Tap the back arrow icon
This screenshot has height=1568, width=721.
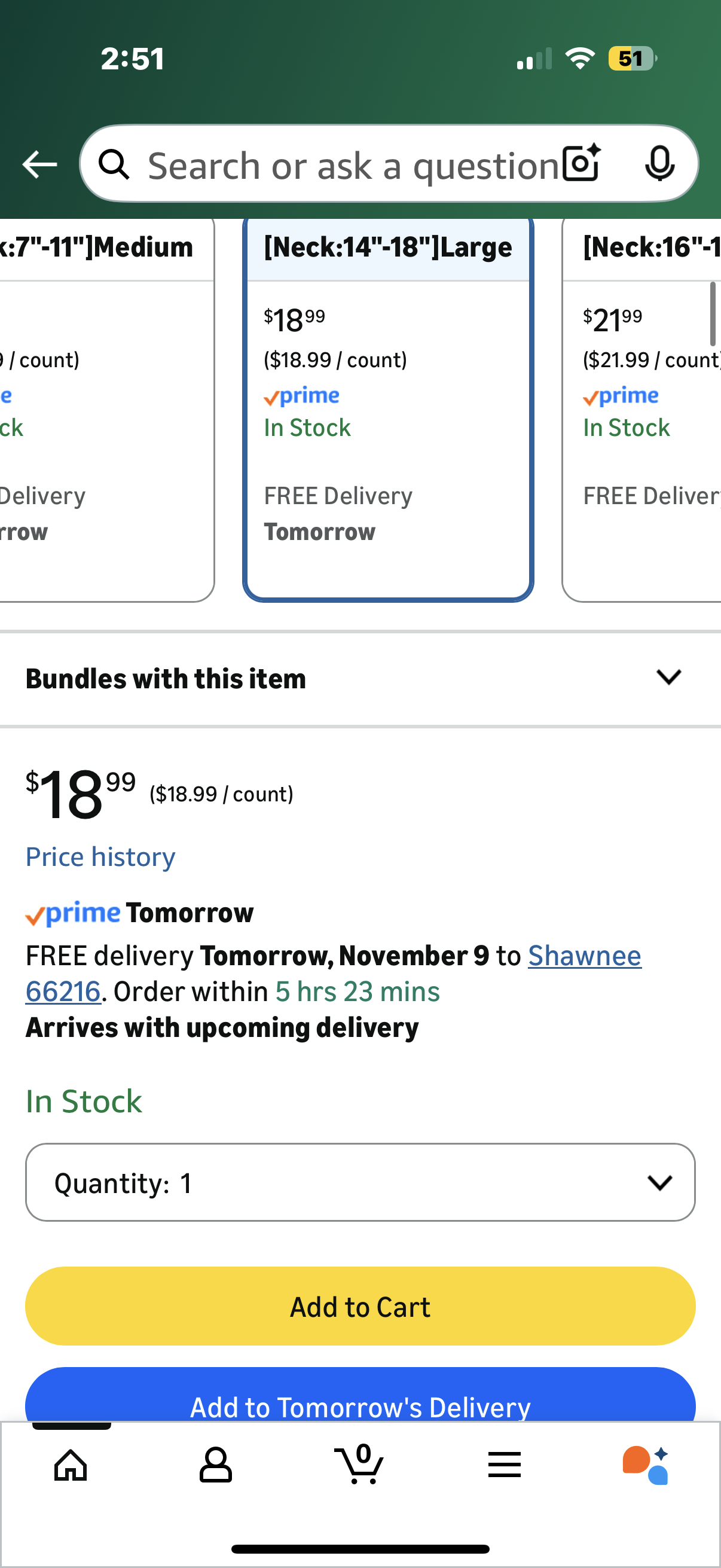(39, 164)
